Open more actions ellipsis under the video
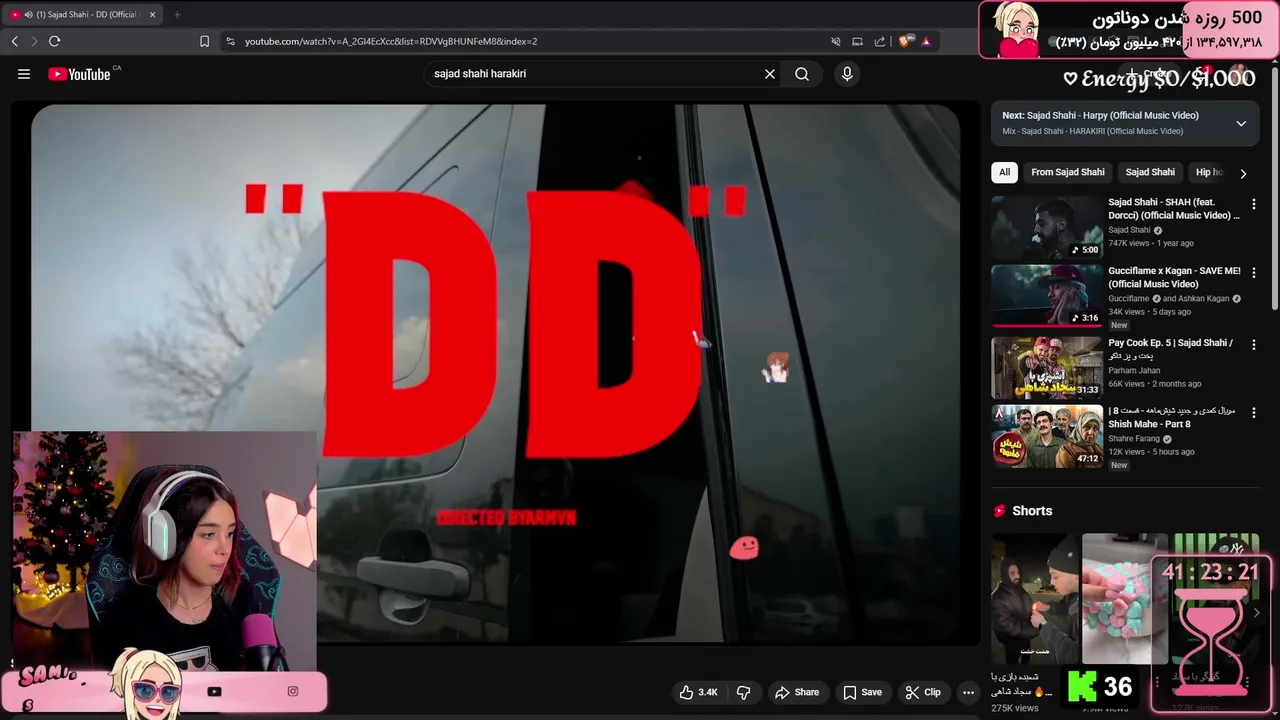 click(968, 692)
